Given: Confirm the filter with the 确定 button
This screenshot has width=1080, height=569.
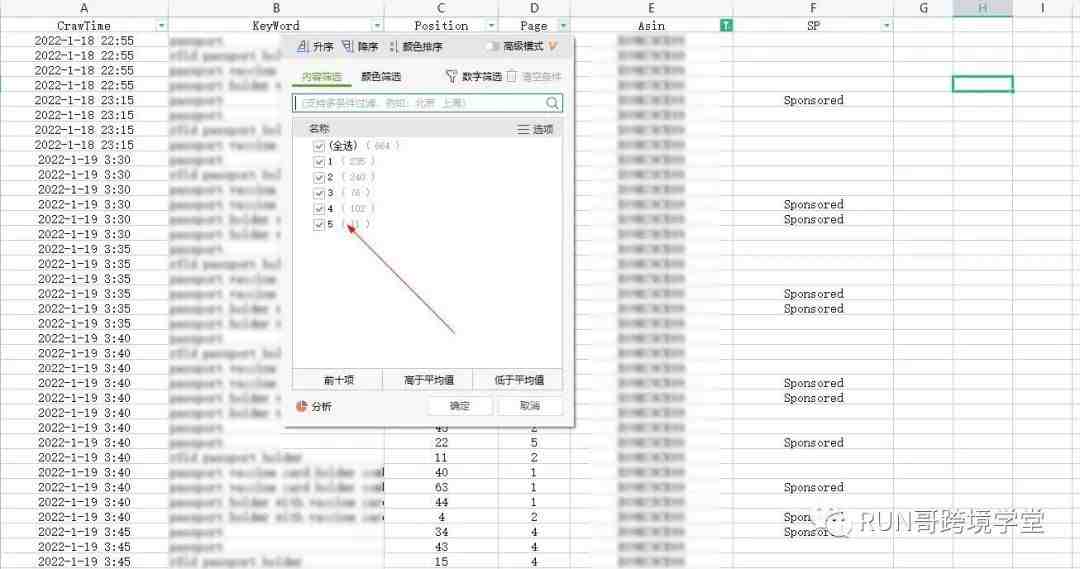Looking at the screenshot, I should click(x=459, y=406).
